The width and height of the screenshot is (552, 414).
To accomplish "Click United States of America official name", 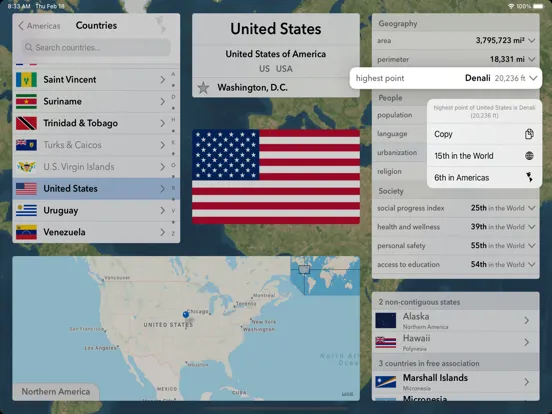I will (x=276, y=54).
